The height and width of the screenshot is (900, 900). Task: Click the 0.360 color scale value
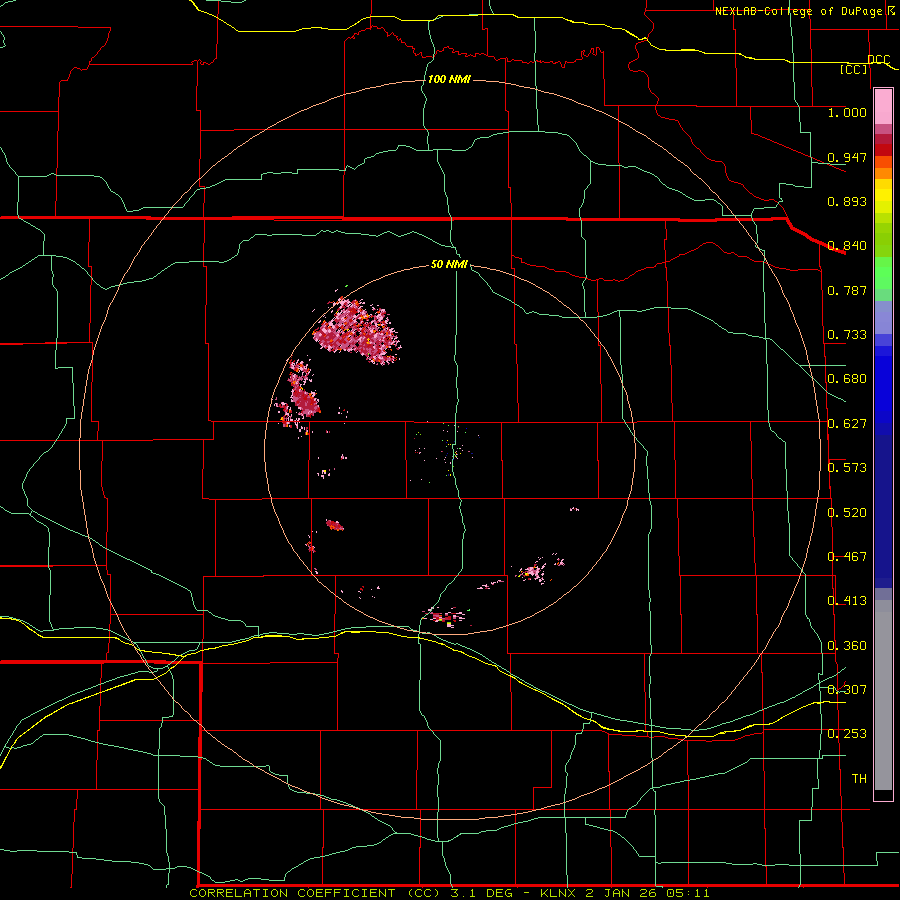847,646
